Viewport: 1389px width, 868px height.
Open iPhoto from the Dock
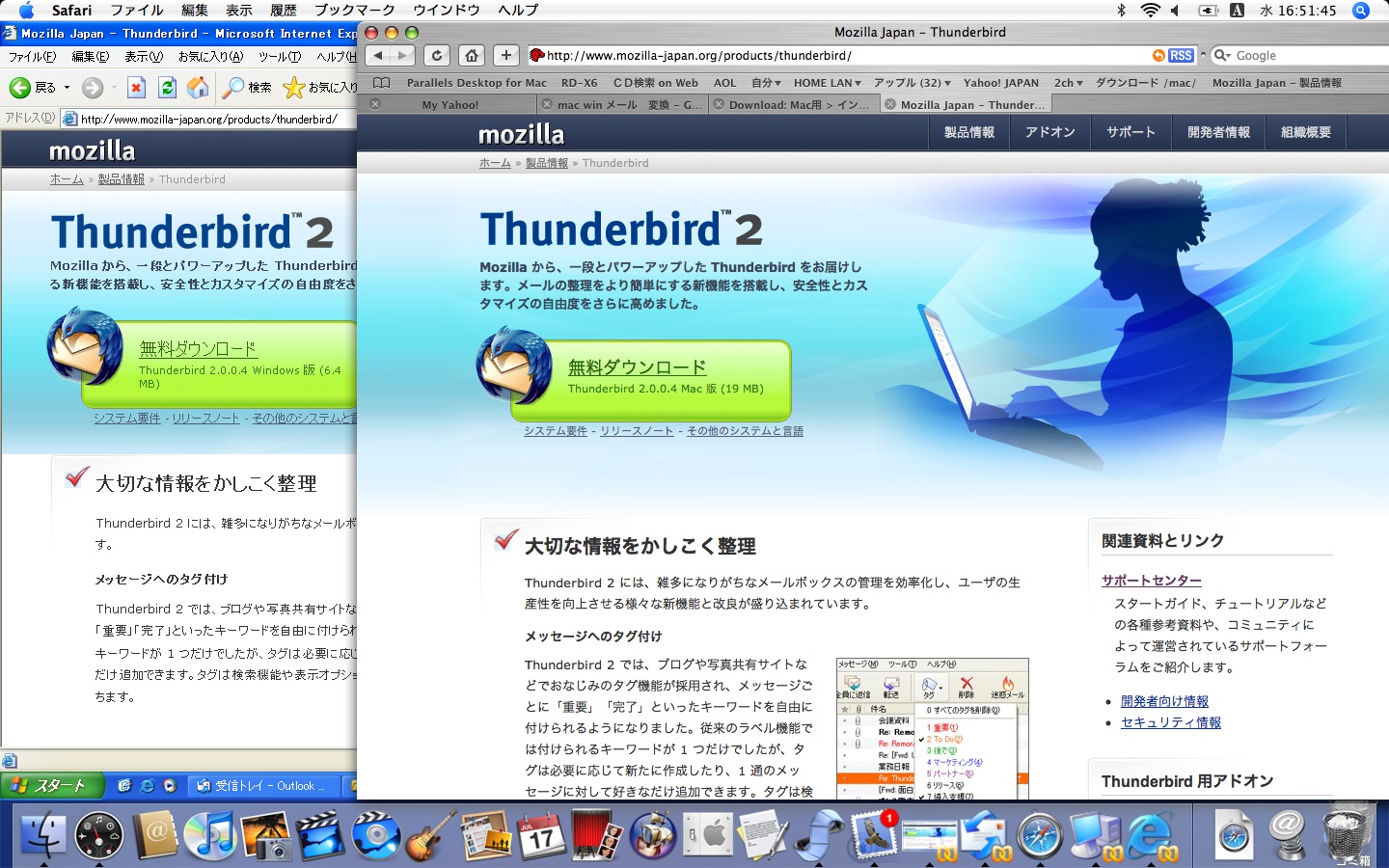click(x=266, y=835)
